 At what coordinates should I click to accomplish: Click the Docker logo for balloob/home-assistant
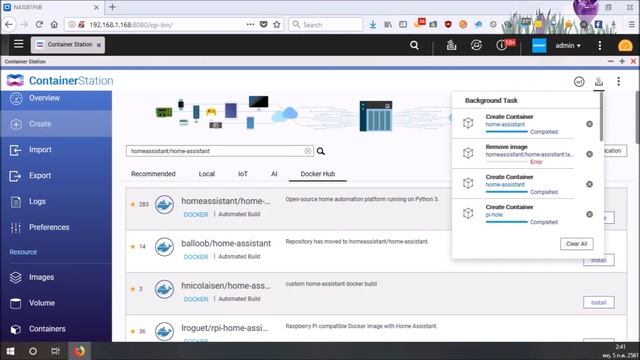tap(164, 247)
